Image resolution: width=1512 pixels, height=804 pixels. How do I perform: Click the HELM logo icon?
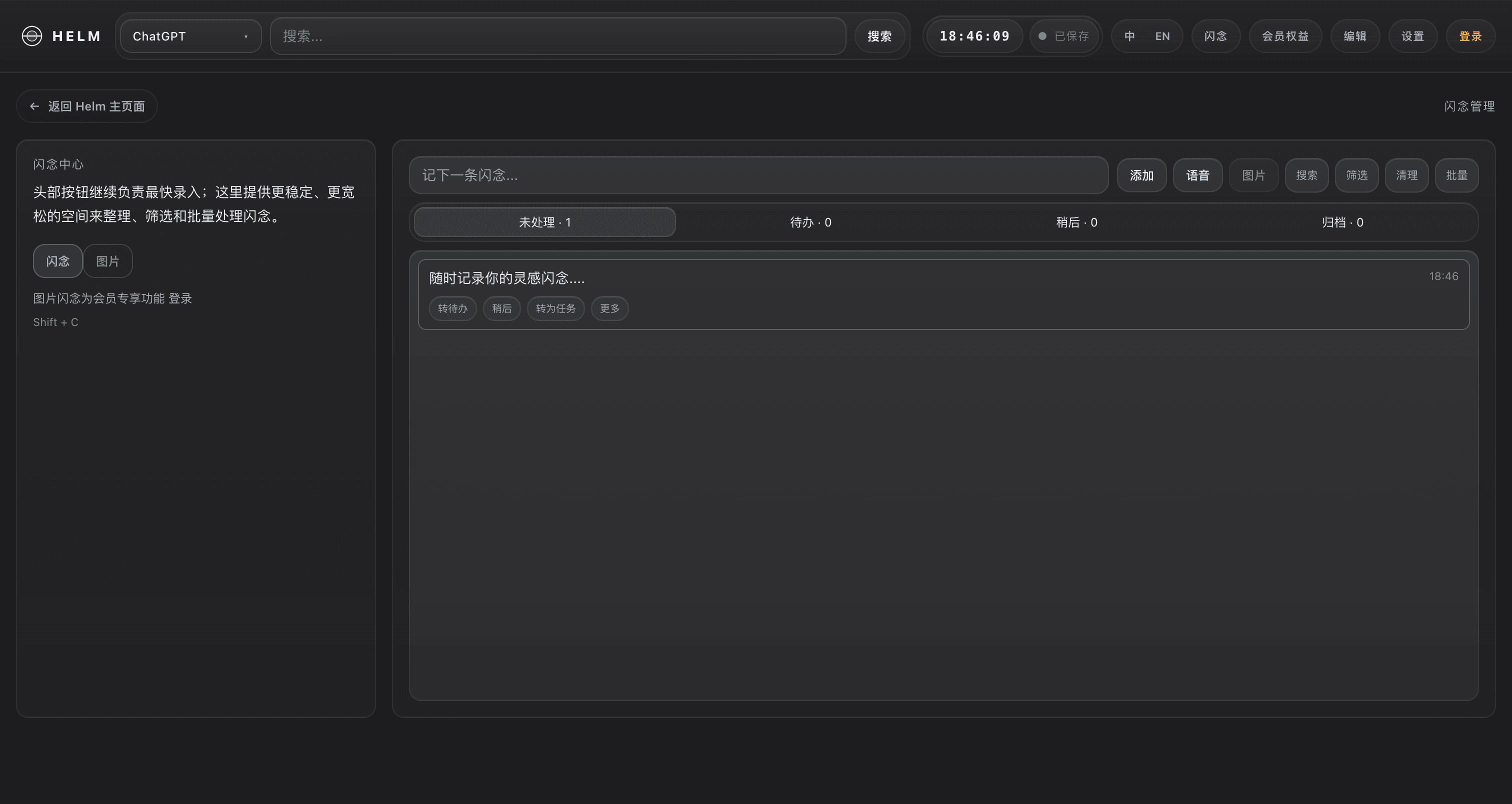[x=31, y=36]
